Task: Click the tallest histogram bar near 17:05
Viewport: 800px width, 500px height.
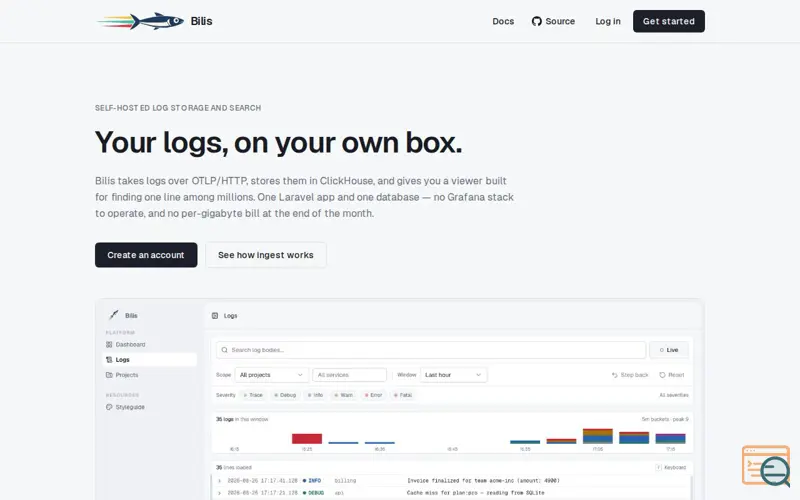Action: [x=597, y=436]
